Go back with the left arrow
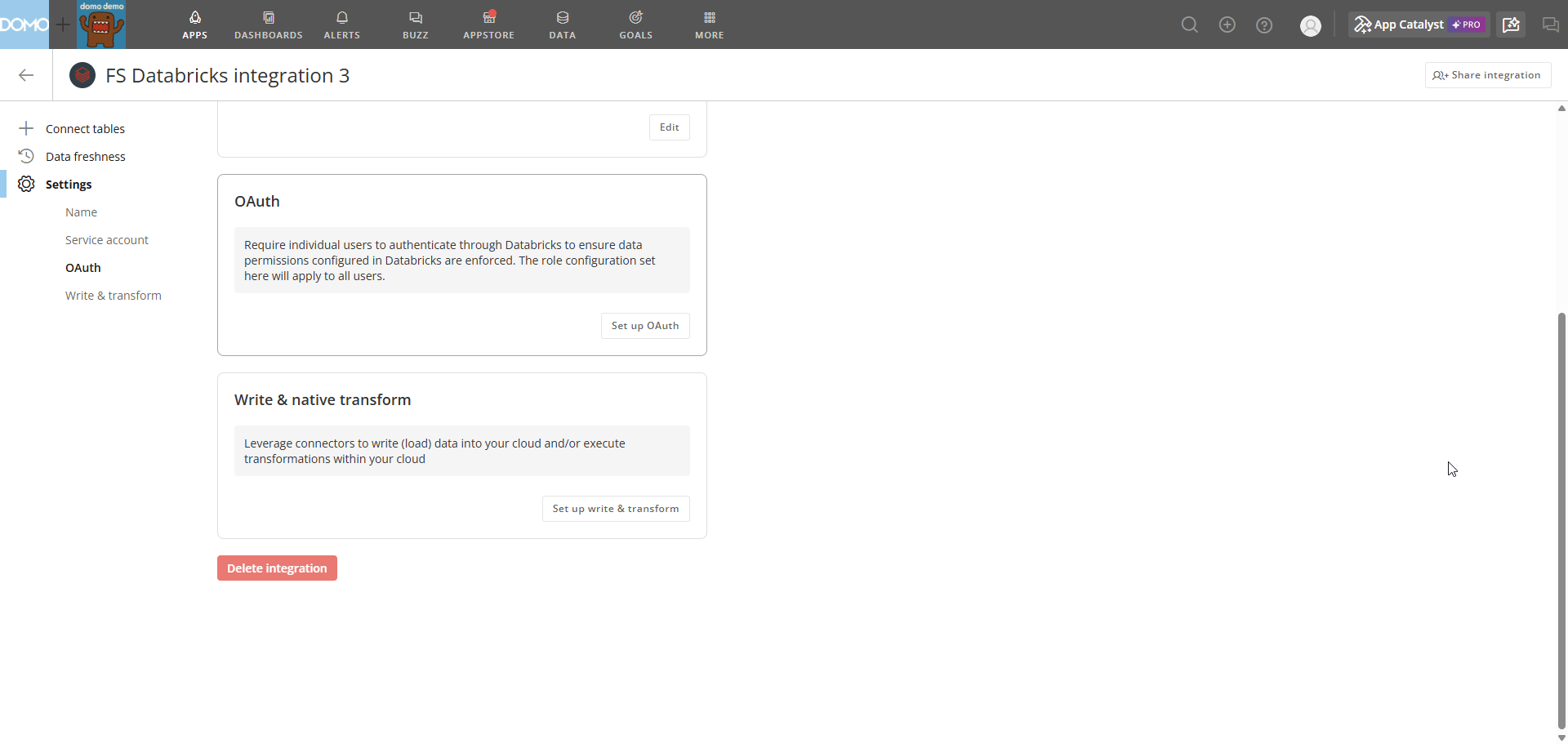Screen dimensions: 1568x744 pos(26,75)
